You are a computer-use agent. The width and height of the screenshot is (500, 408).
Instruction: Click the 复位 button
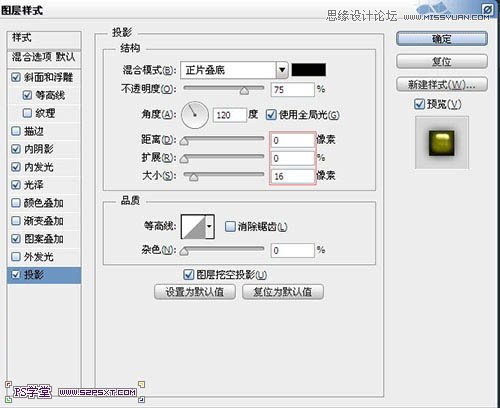click(442, 61)
